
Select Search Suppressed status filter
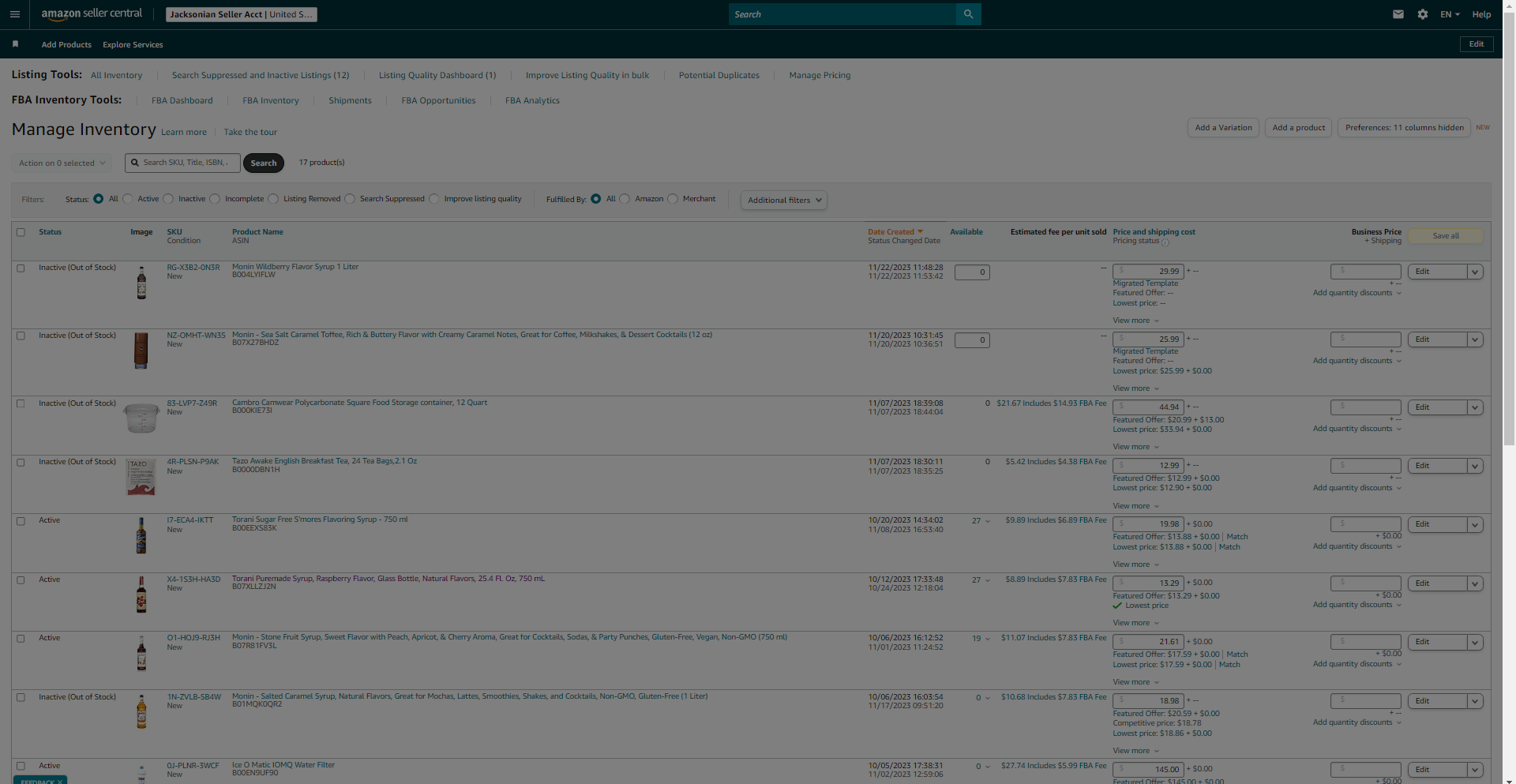(x=350, y=199)
